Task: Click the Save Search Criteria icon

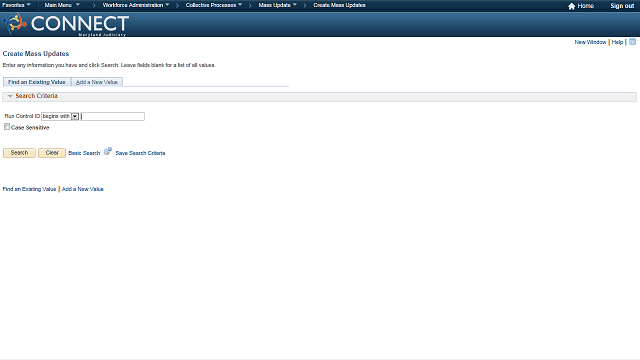Action: tap(108, 151)
